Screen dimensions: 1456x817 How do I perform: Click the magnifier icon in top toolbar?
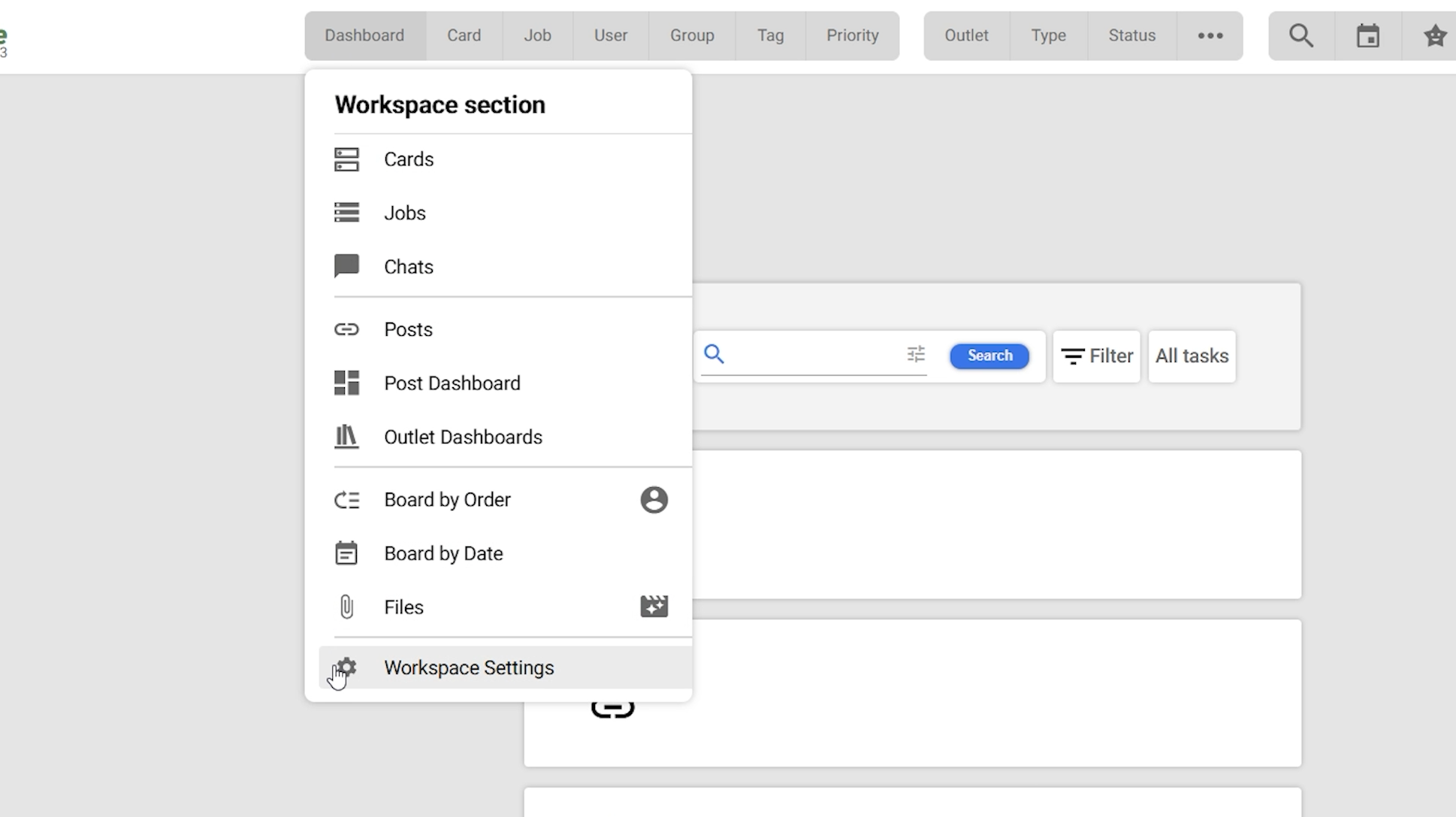[x=1301, y=35]
